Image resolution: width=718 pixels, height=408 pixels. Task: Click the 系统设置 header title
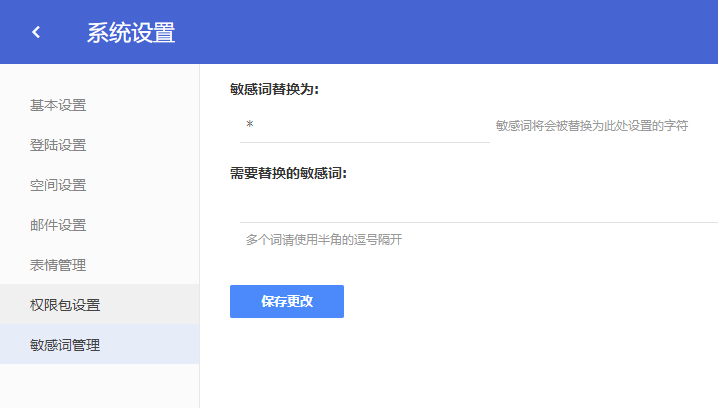130,33
